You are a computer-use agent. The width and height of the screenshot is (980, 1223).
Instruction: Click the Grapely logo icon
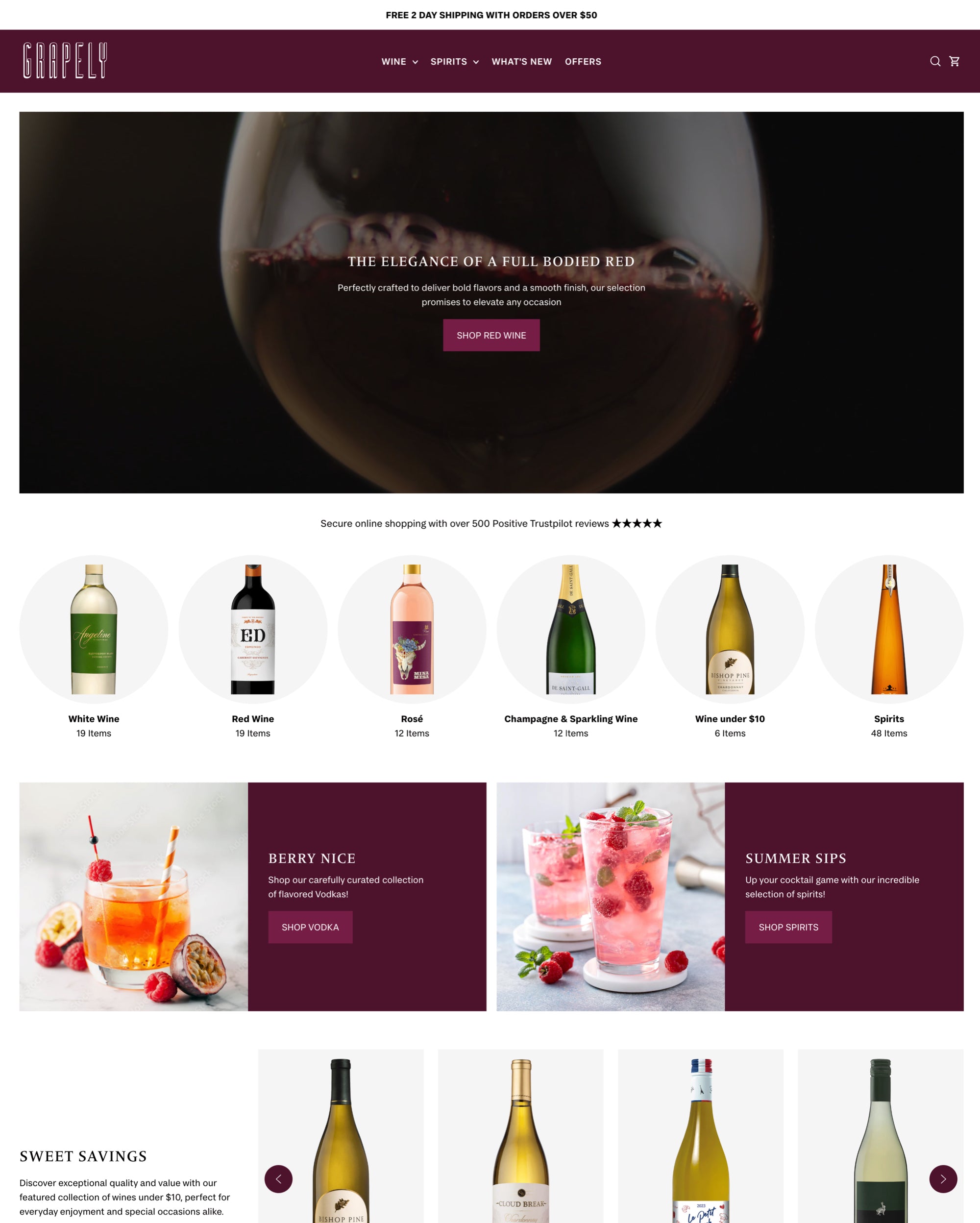[64, 61]
